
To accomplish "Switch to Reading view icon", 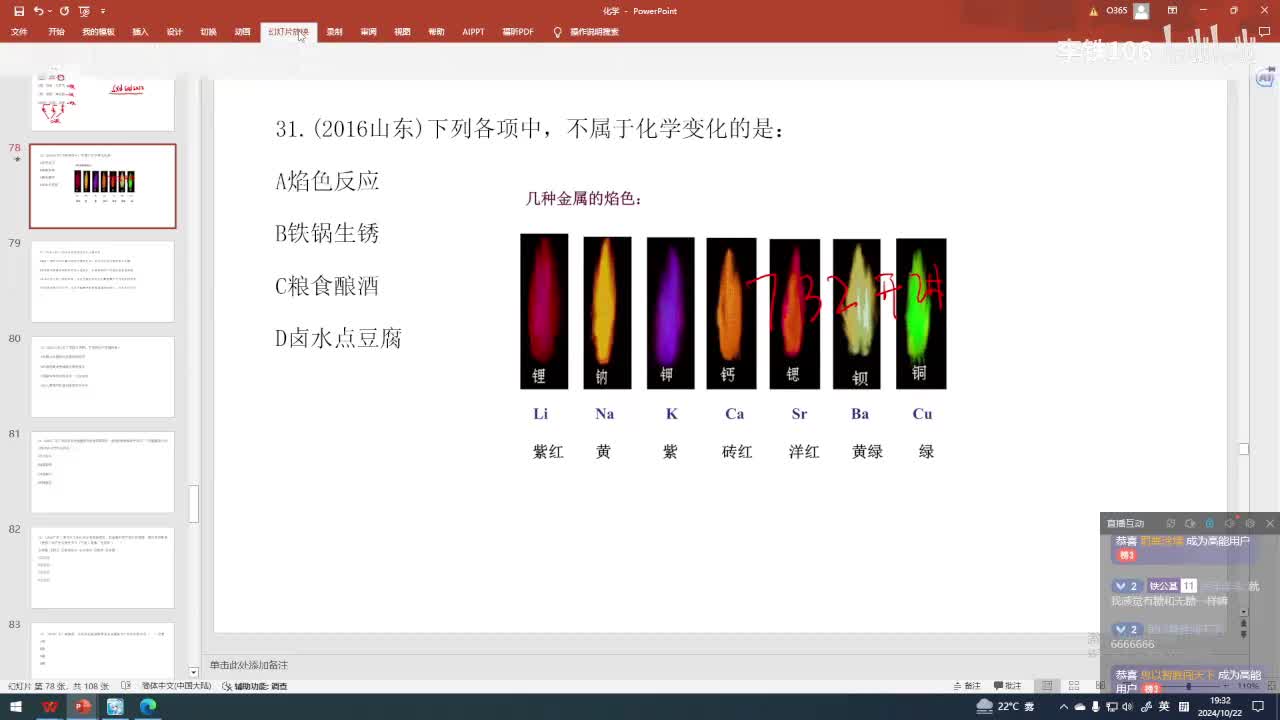I will pyautogui.click(x=1098, y=686).
